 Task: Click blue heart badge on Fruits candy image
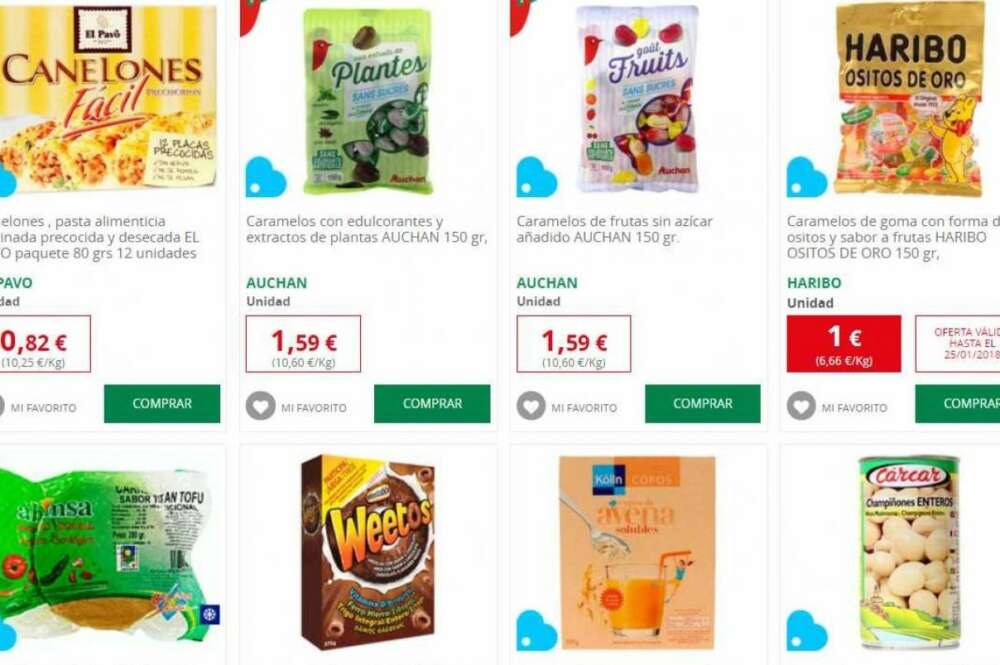[x=536, y=177]
